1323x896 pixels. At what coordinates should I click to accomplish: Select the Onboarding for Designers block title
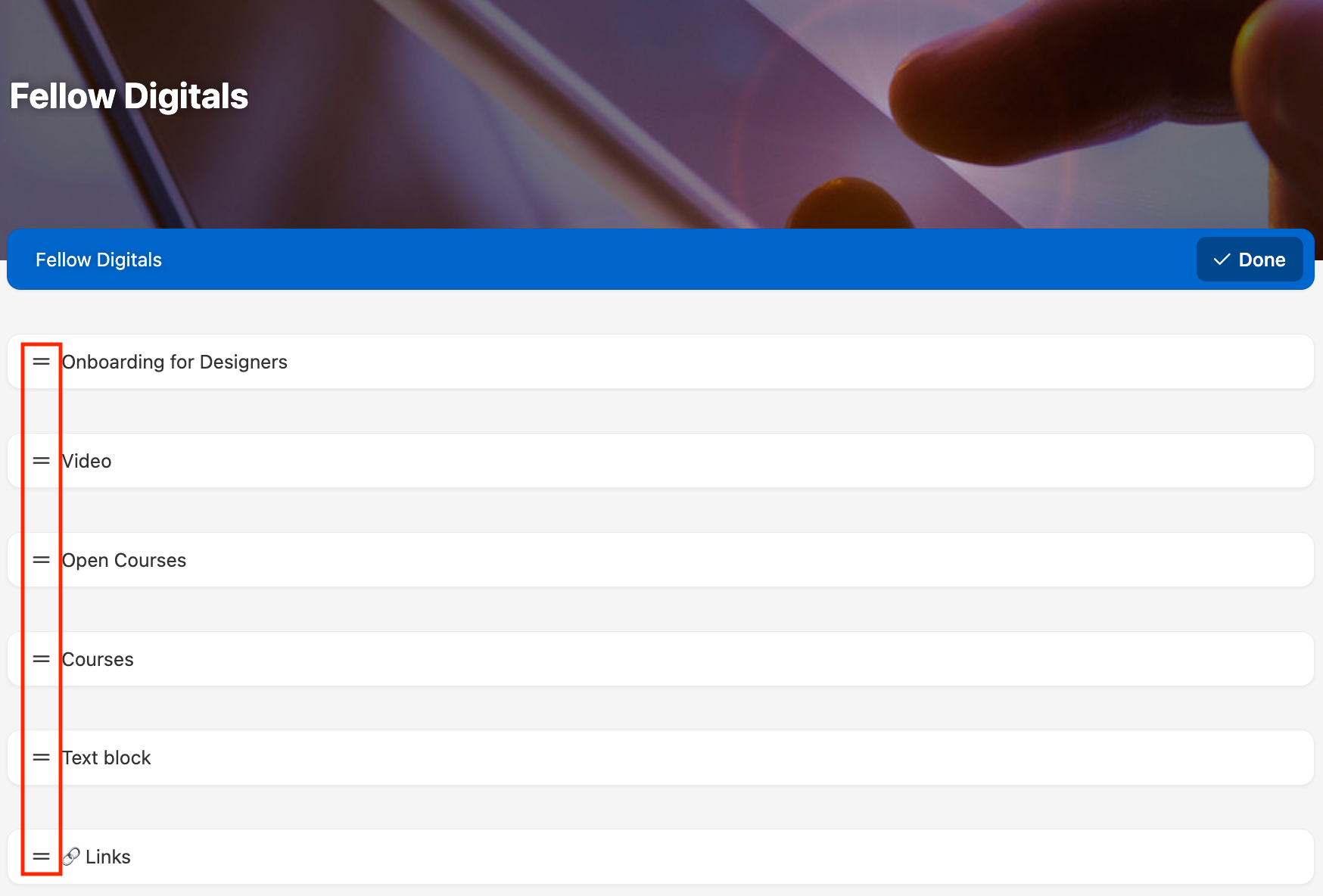[175, 362]
